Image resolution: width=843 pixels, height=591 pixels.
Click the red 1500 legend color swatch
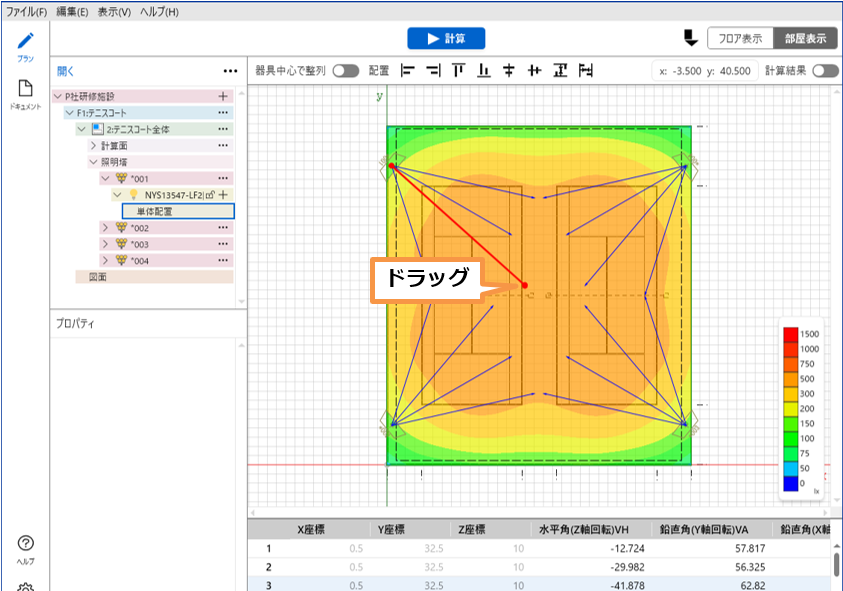point(790,334)
